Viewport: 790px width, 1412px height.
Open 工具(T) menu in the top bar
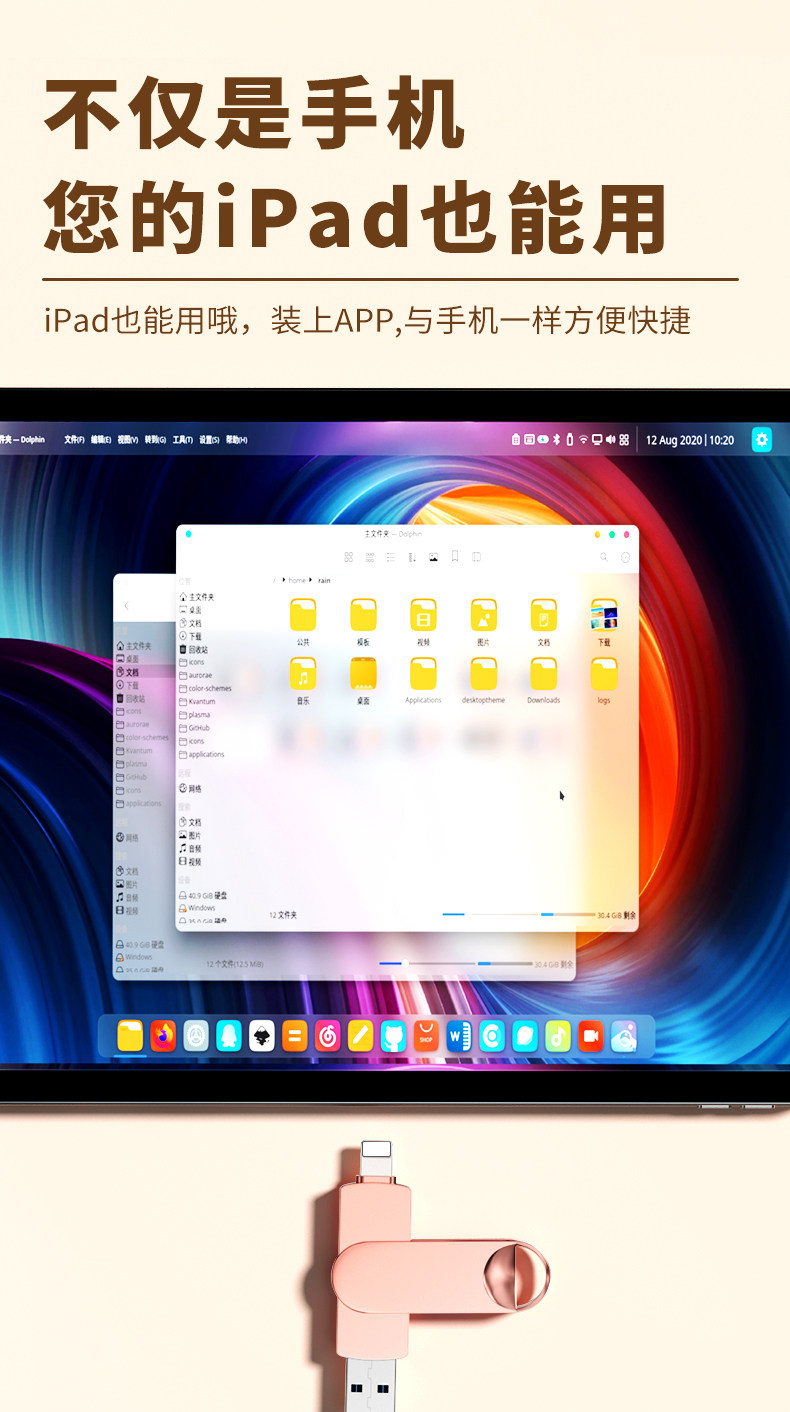(182, 440)
